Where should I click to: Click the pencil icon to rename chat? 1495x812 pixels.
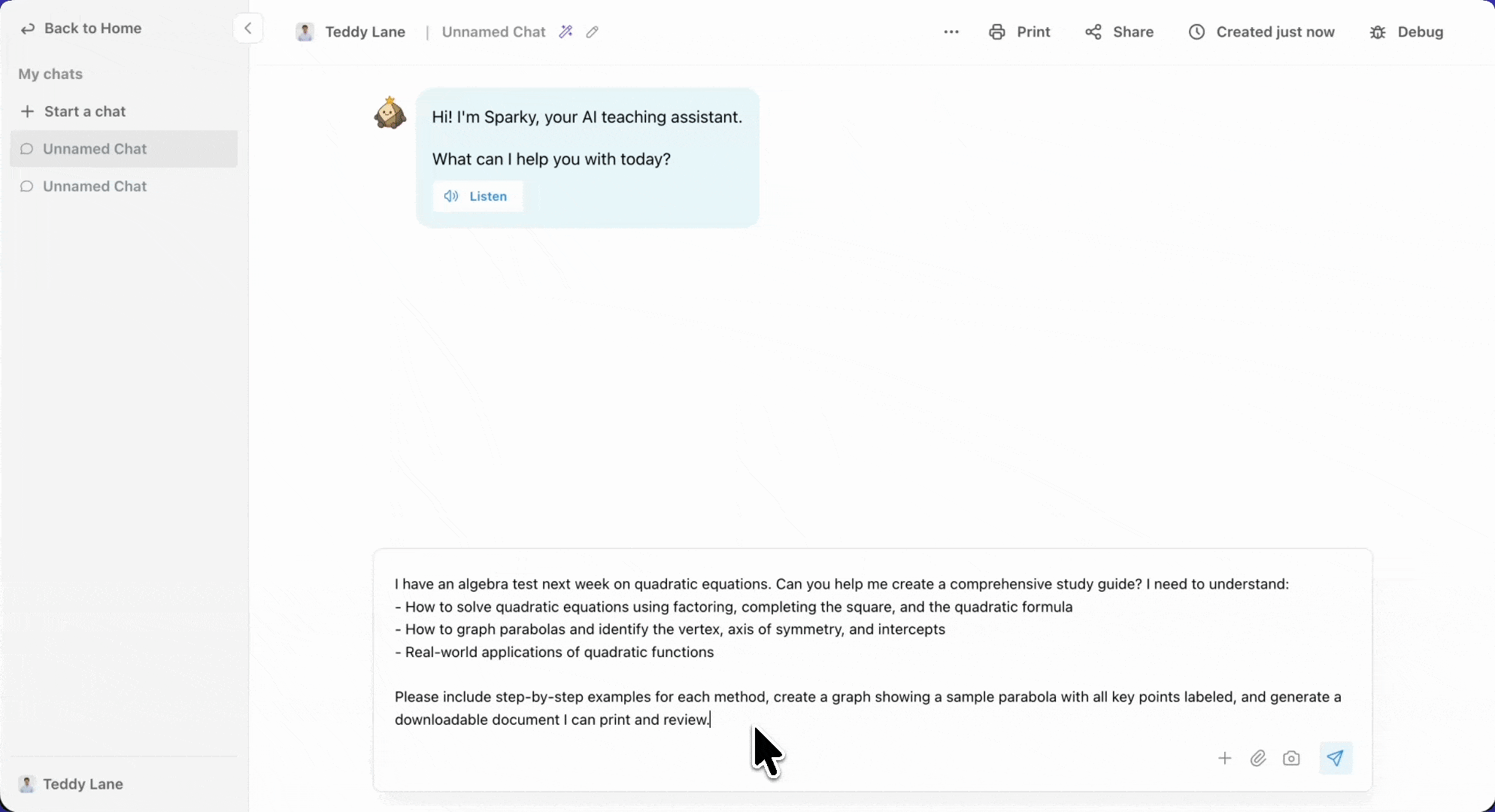(x=593, y=32)
